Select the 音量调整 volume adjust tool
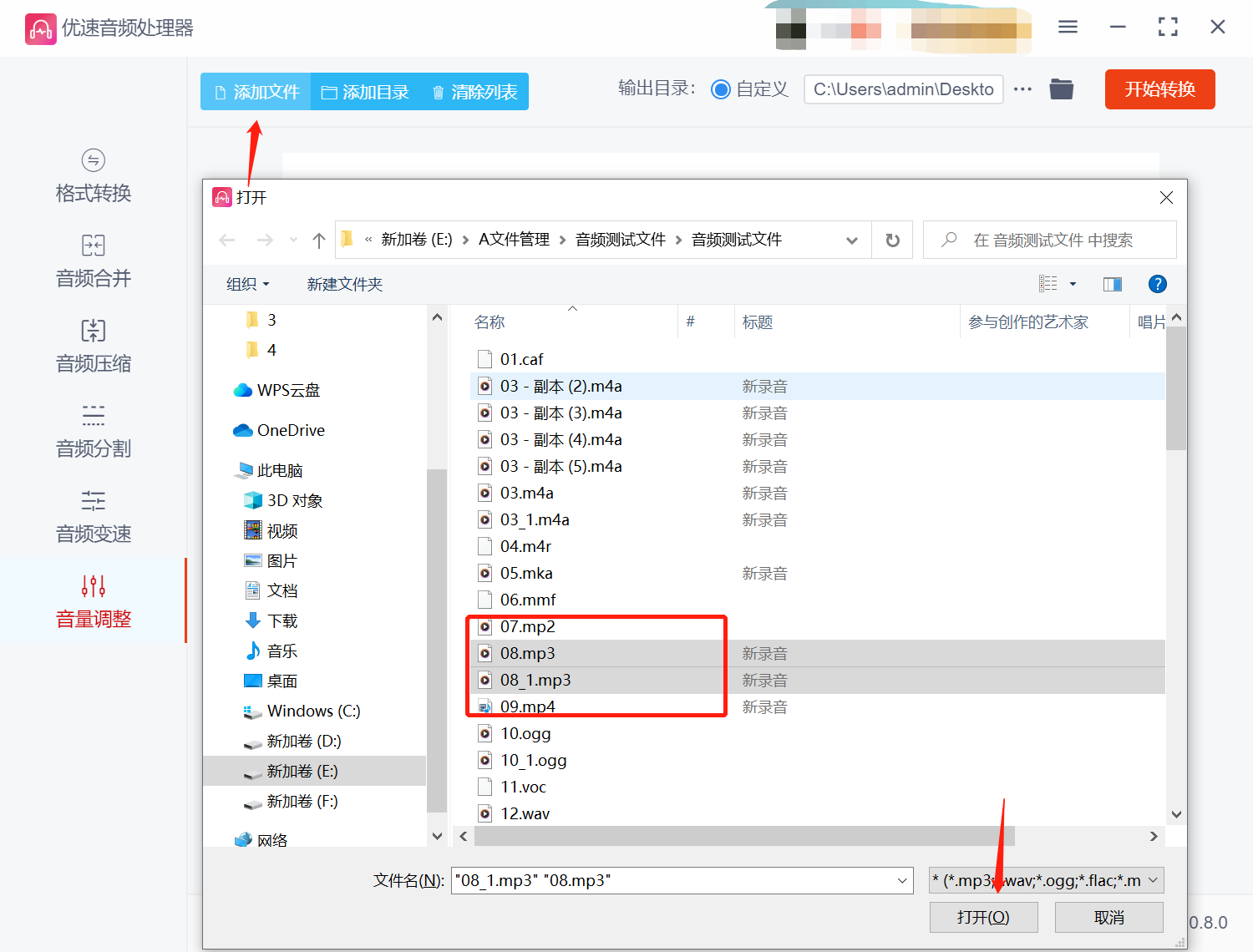Screen dimensions: 1253x952 coord(93,601)
